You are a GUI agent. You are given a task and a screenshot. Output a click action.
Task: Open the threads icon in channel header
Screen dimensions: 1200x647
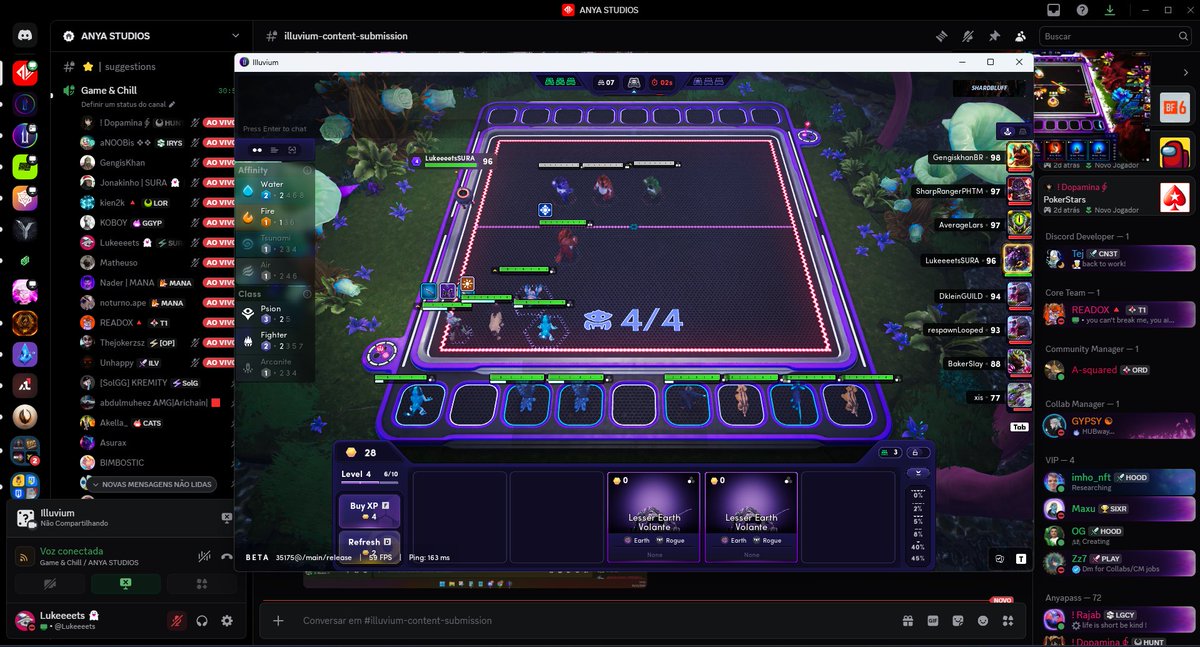pyautogui.click(x=941, y=36)
